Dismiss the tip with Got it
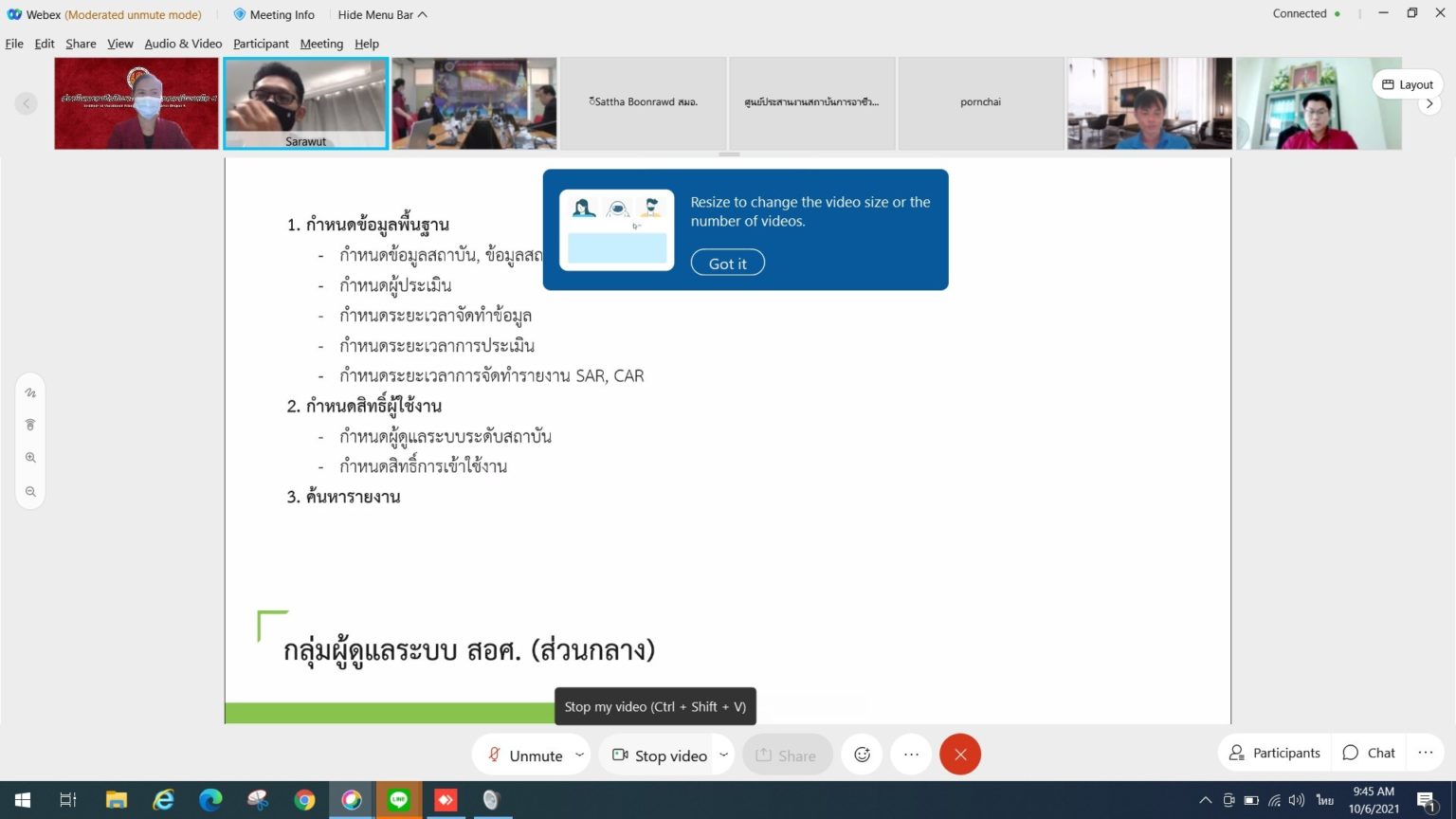 click(x=727, y=264)
